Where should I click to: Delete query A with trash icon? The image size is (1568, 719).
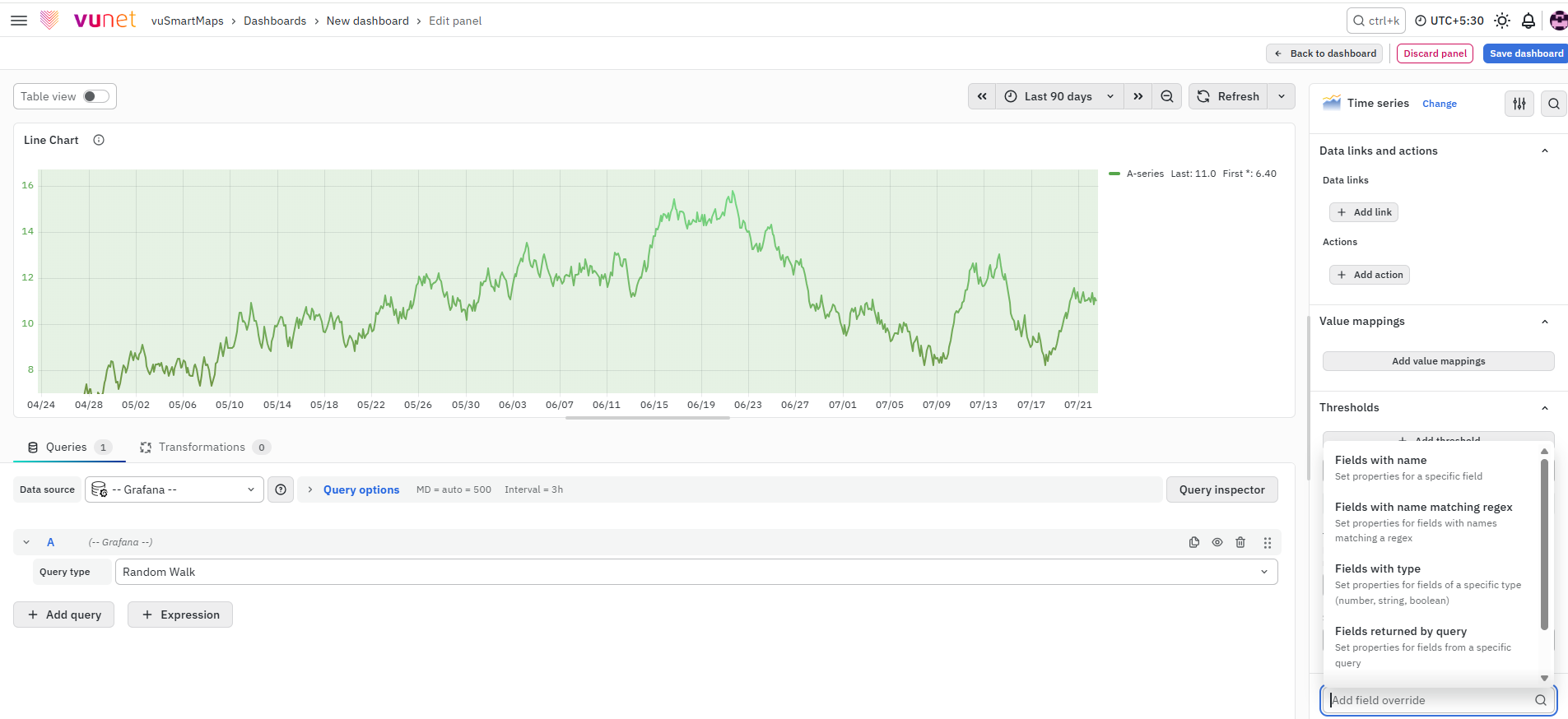(x=1240, y=542)
